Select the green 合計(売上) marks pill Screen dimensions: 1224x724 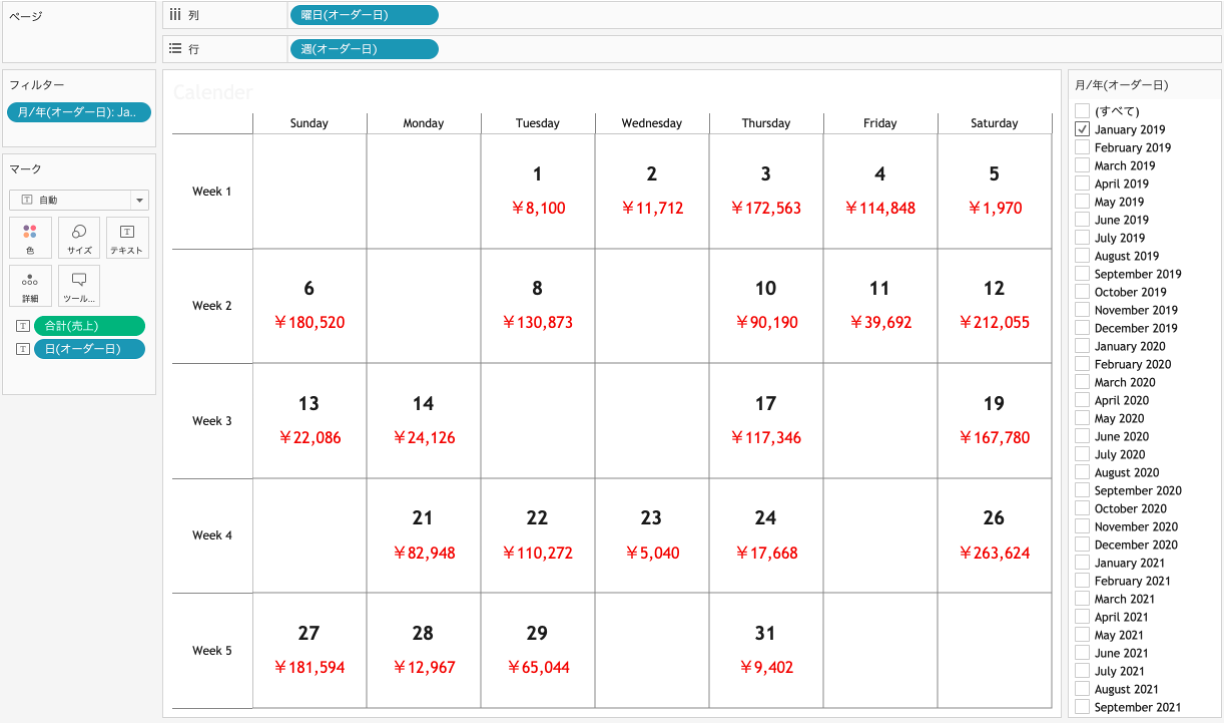(x=89, y=326)
